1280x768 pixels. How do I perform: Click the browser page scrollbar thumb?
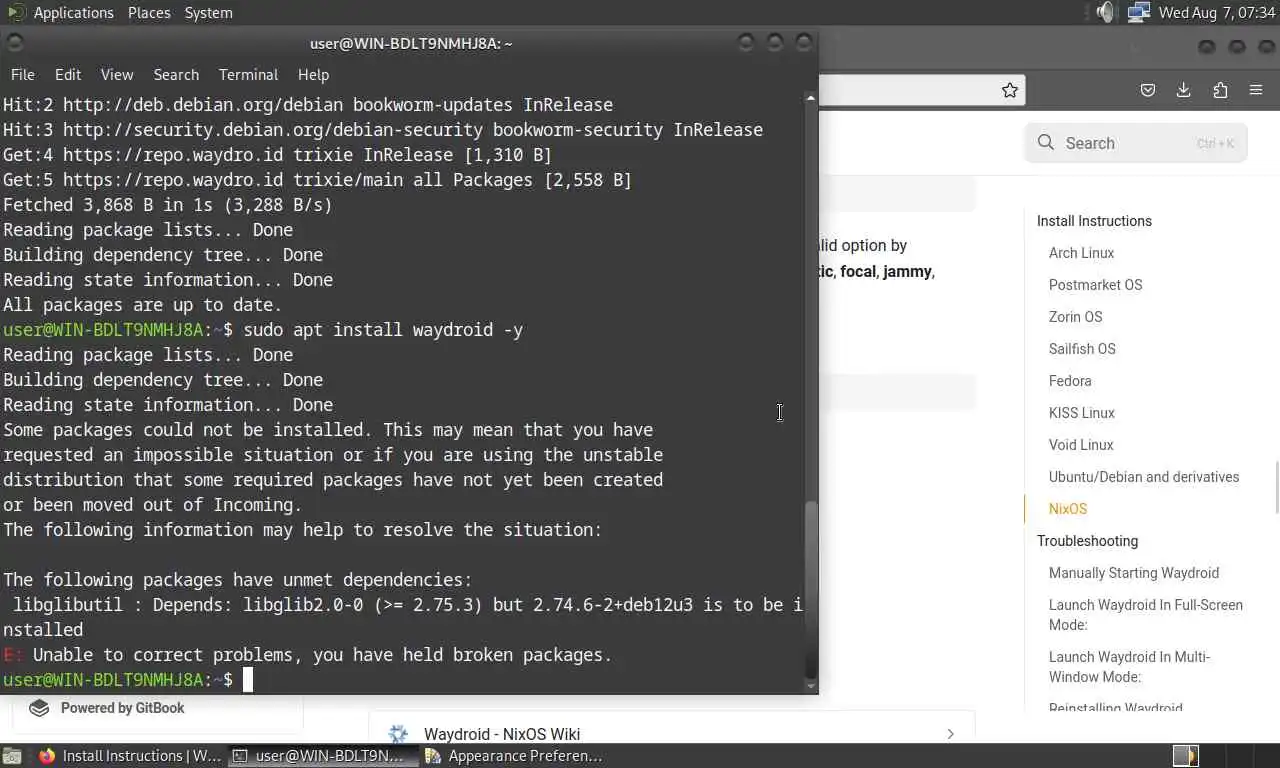pyautogui.click(x=1276, y=487)
